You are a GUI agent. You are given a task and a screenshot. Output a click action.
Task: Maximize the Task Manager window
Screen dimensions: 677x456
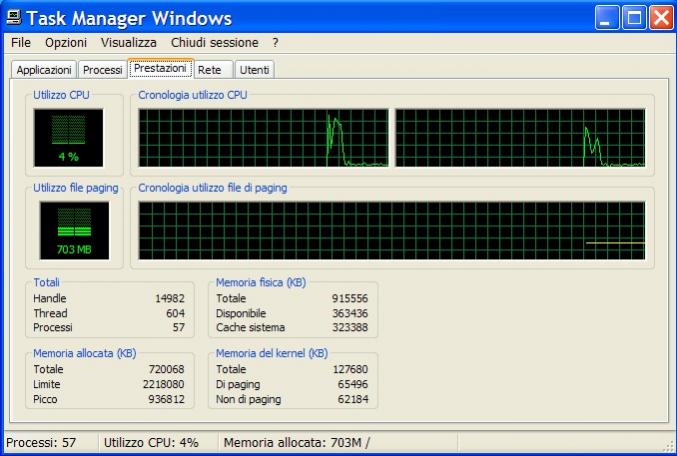pos(634,18)
